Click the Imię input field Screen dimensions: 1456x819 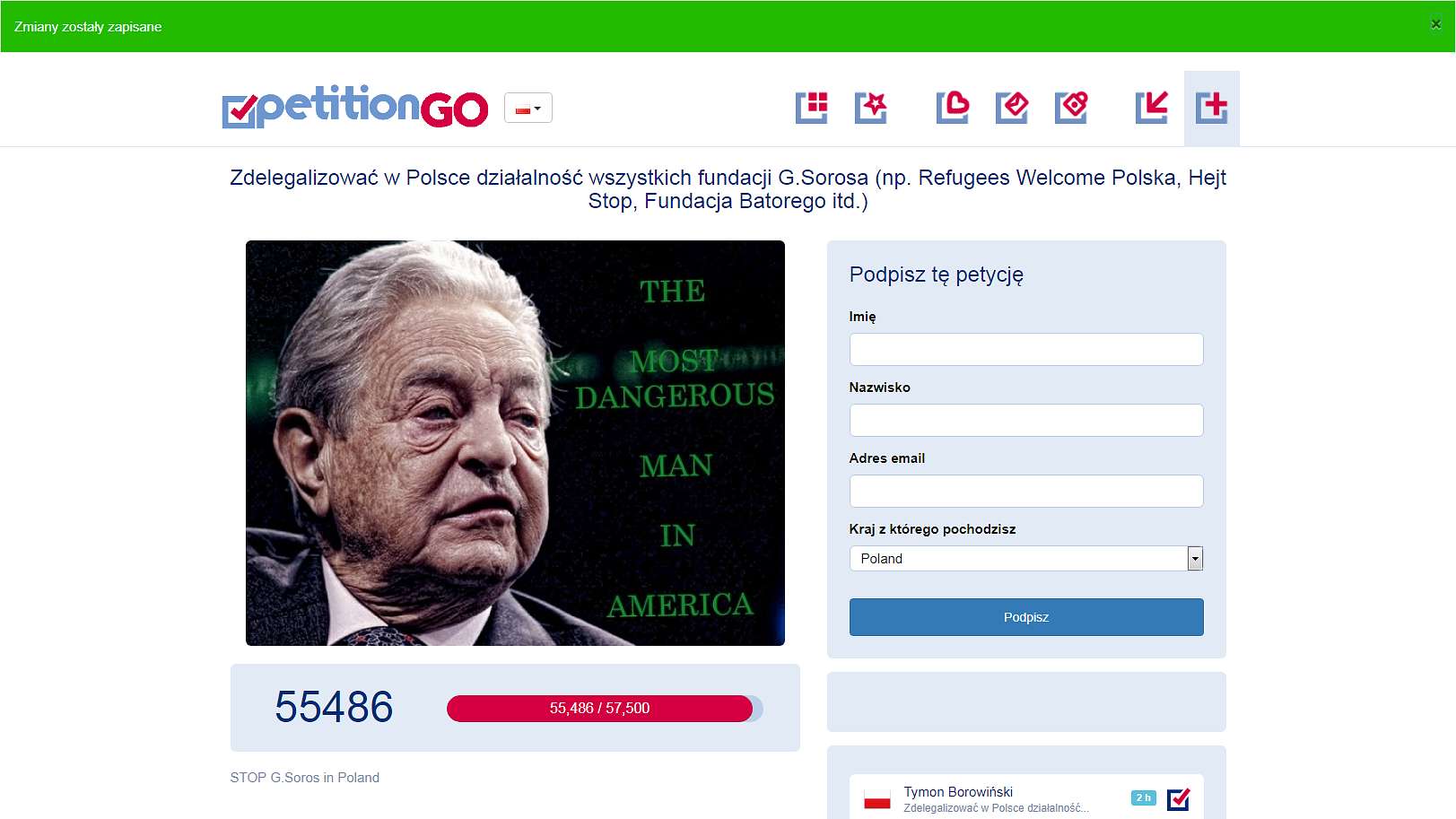pyautogui.click(x=1026, y=349)
